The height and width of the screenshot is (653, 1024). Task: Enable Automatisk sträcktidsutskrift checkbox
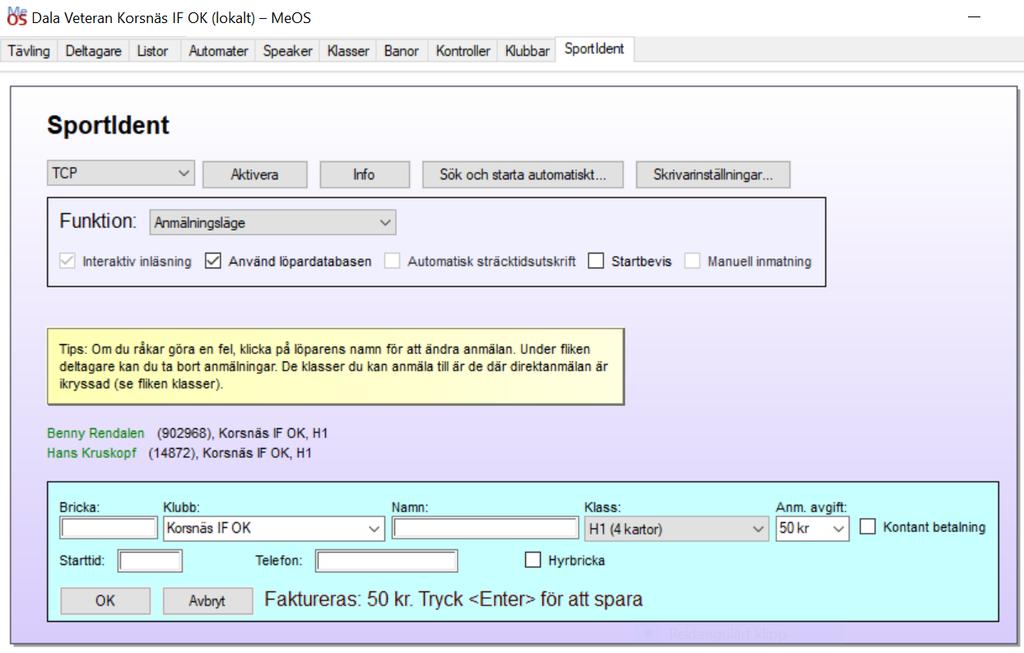392,261
